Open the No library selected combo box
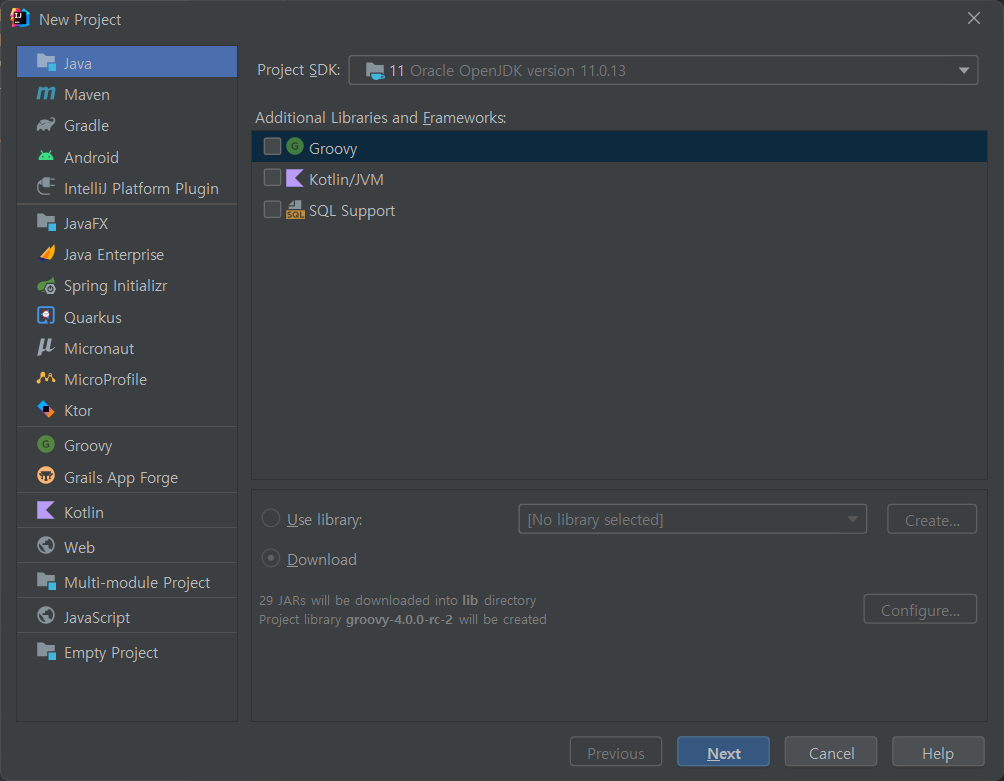This screenshot has width=1004, height=781. pyautogui.click(x=692, y=519)
